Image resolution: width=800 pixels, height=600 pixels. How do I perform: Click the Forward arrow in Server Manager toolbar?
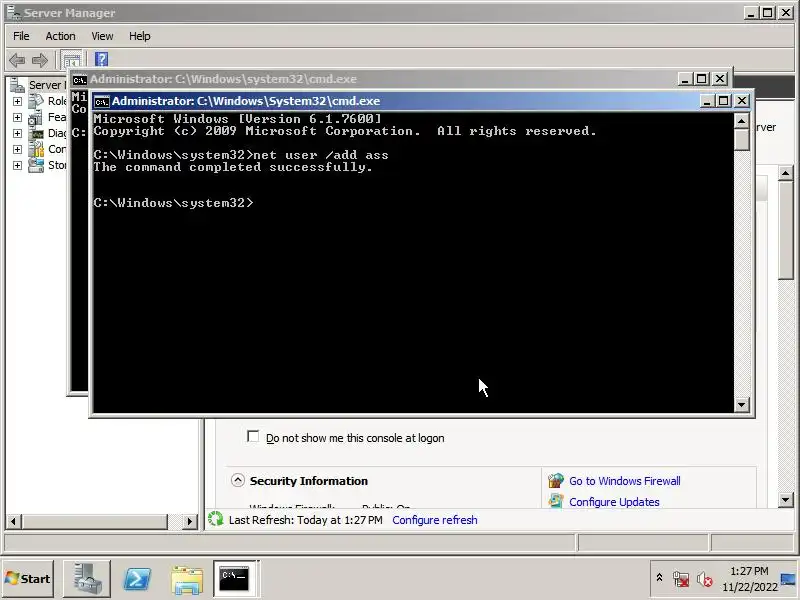[40, 60]
